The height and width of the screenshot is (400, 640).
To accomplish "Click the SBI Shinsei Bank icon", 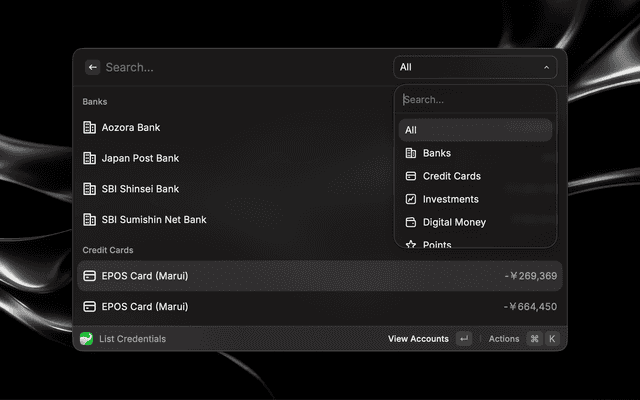I will click(x=90, y=189).
